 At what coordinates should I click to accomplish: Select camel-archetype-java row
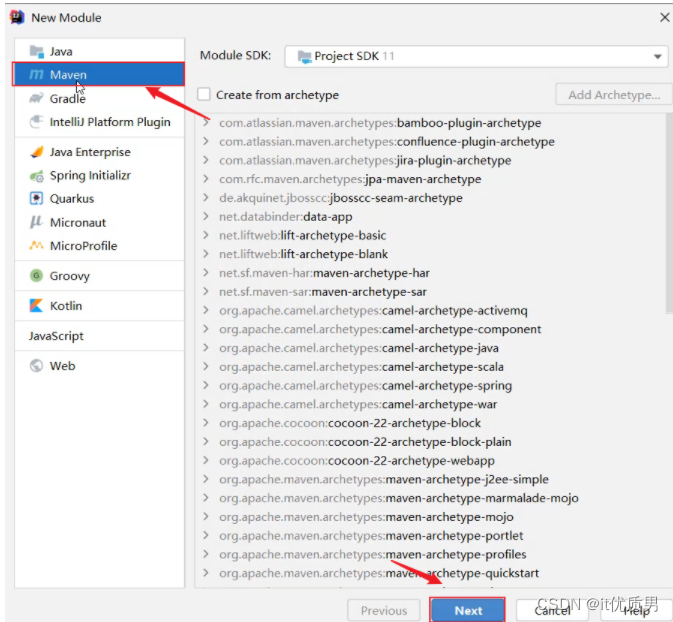[x=431, y=348]
